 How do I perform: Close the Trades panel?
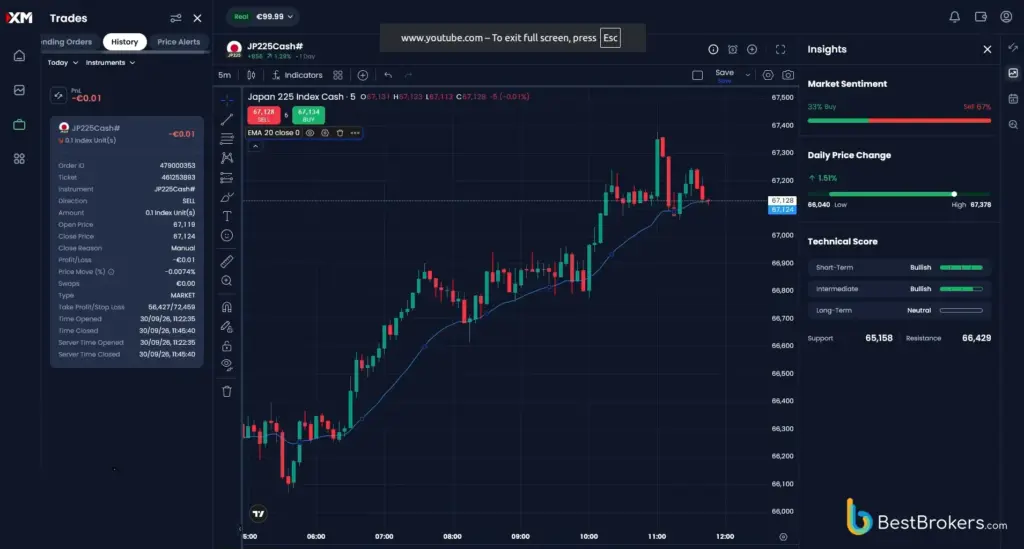[197, 18]
